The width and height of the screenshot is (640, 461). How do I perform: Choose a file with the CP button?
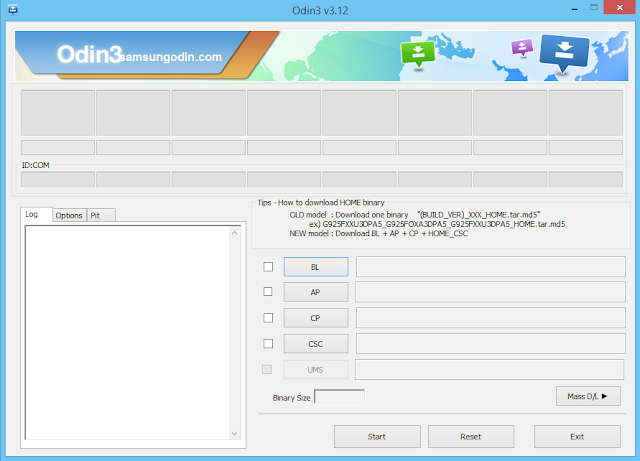click(316, 318)
